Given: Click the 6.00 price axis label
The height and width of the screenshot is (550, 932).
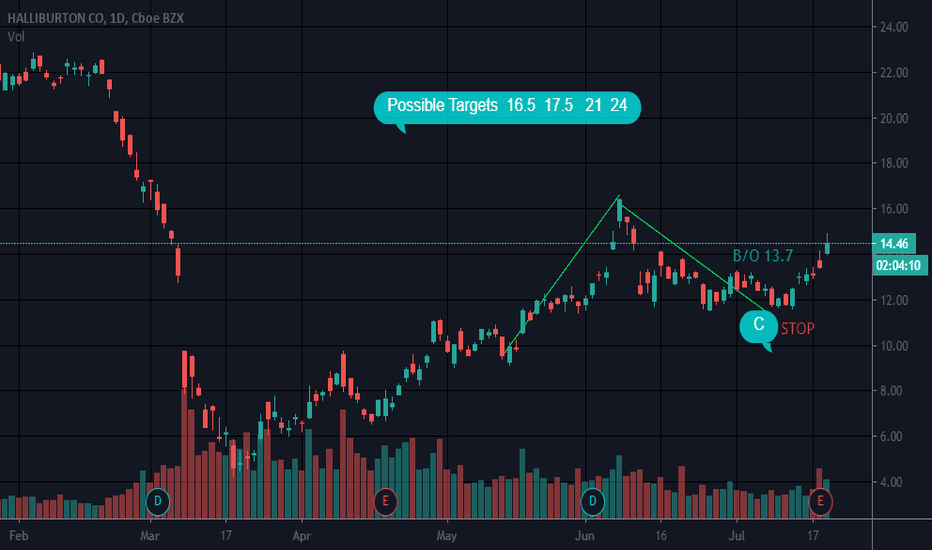Looking at the screenshot, I should [x=892, y=436].
